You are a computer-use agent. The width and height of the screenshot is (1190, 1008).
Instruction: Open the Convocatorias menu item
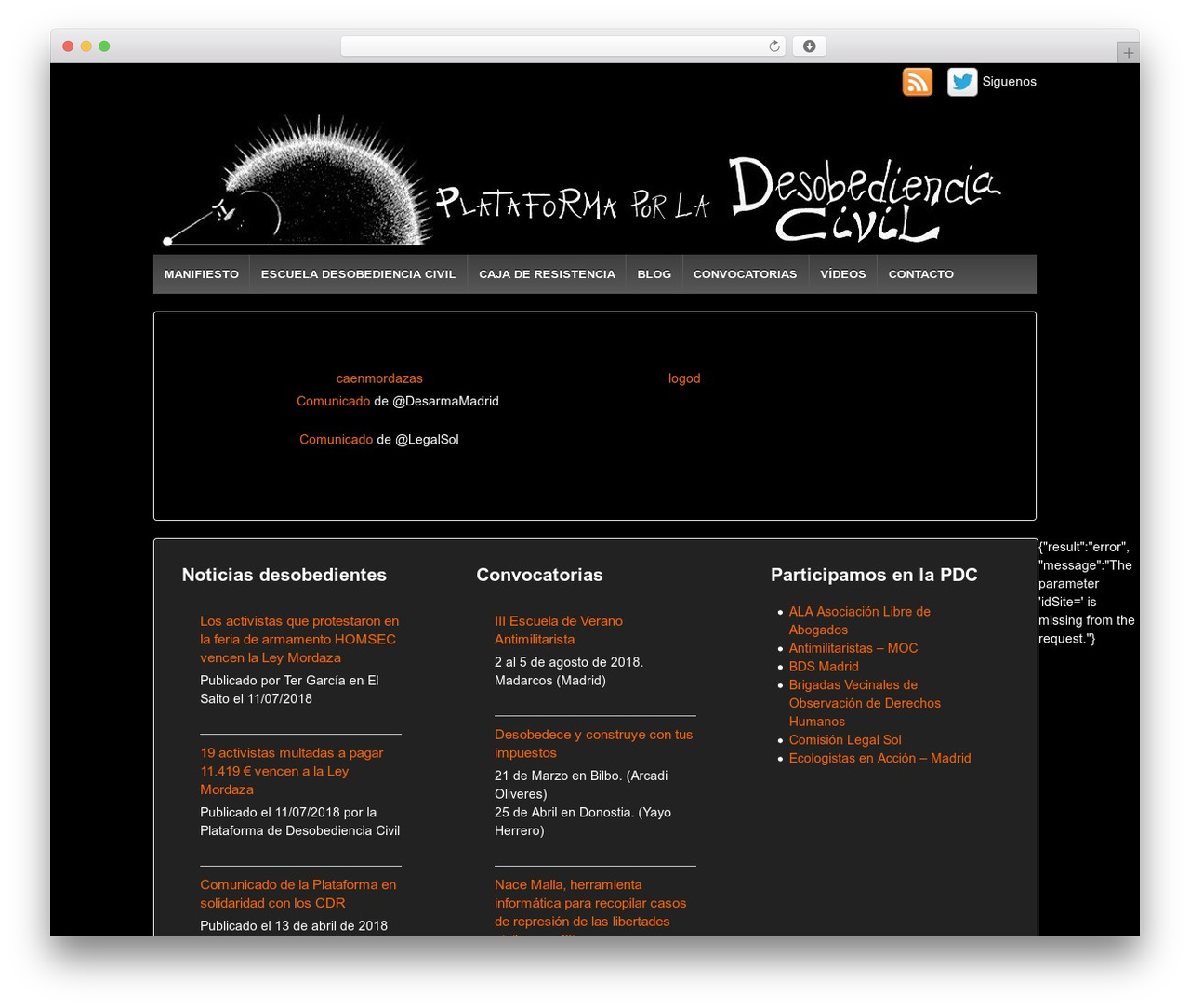click(746, 274)
